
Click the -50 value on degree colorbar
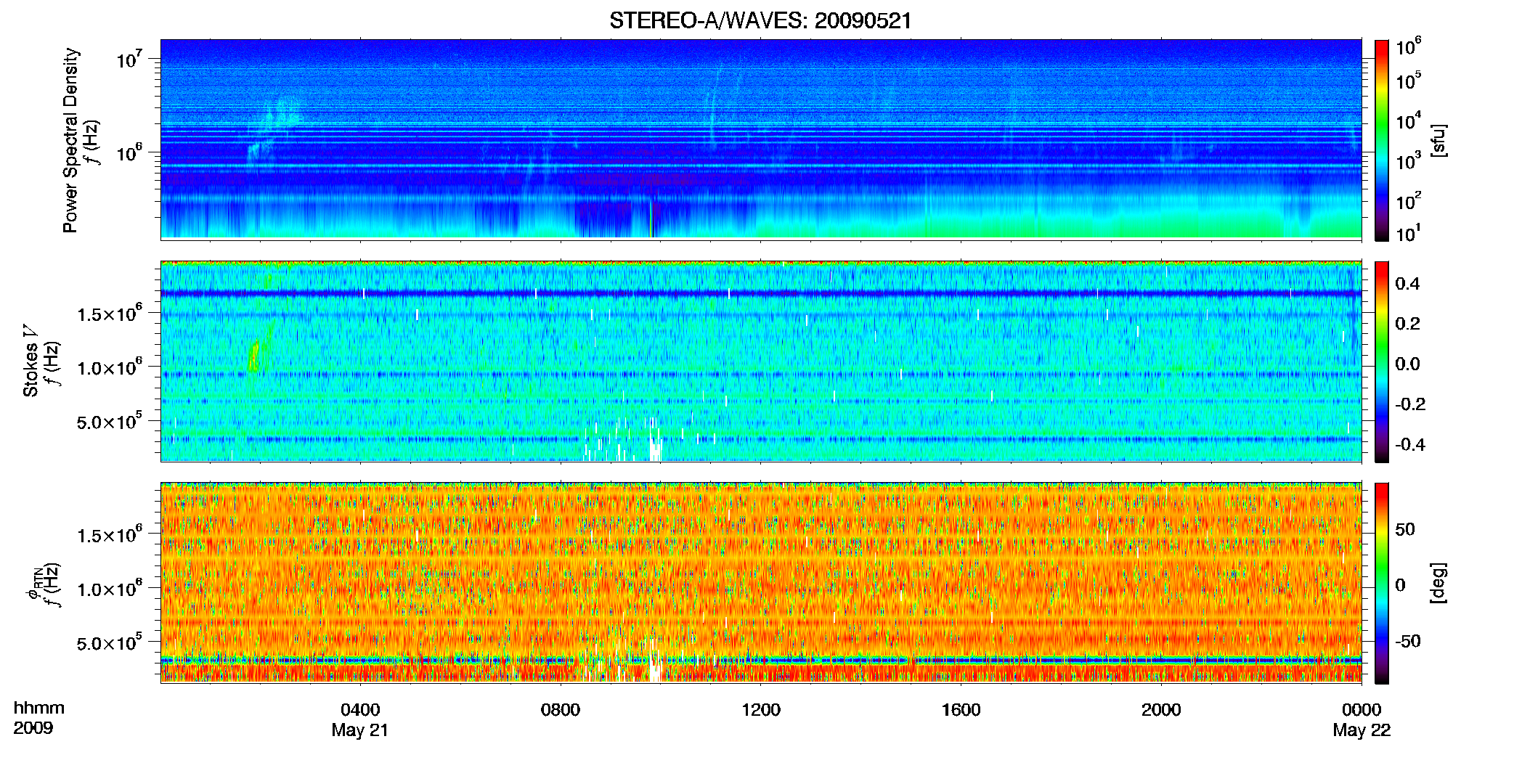(x=1408, y=641)
